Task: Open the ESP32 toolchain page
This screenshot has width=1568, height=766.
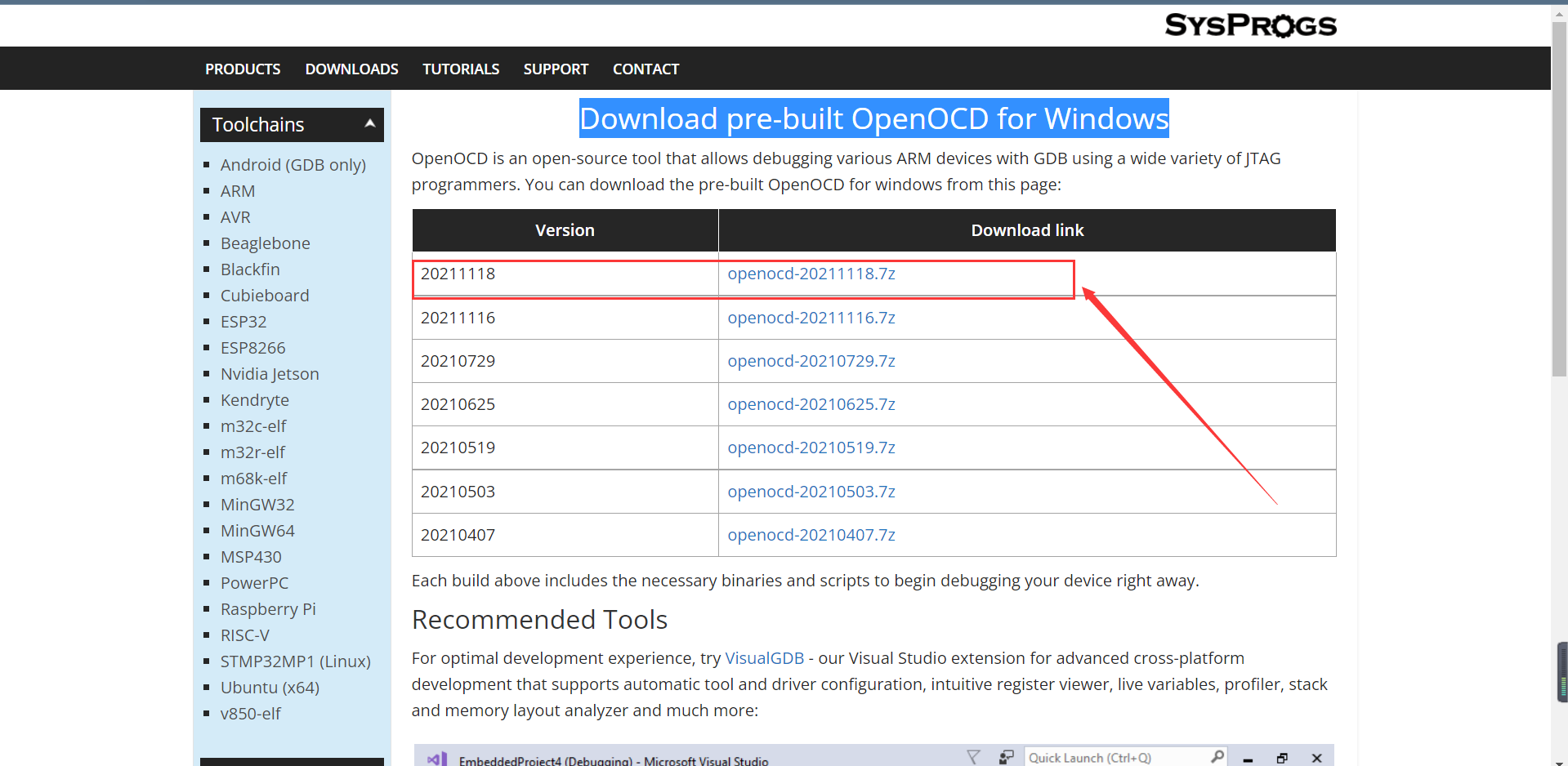Action: 243,322
